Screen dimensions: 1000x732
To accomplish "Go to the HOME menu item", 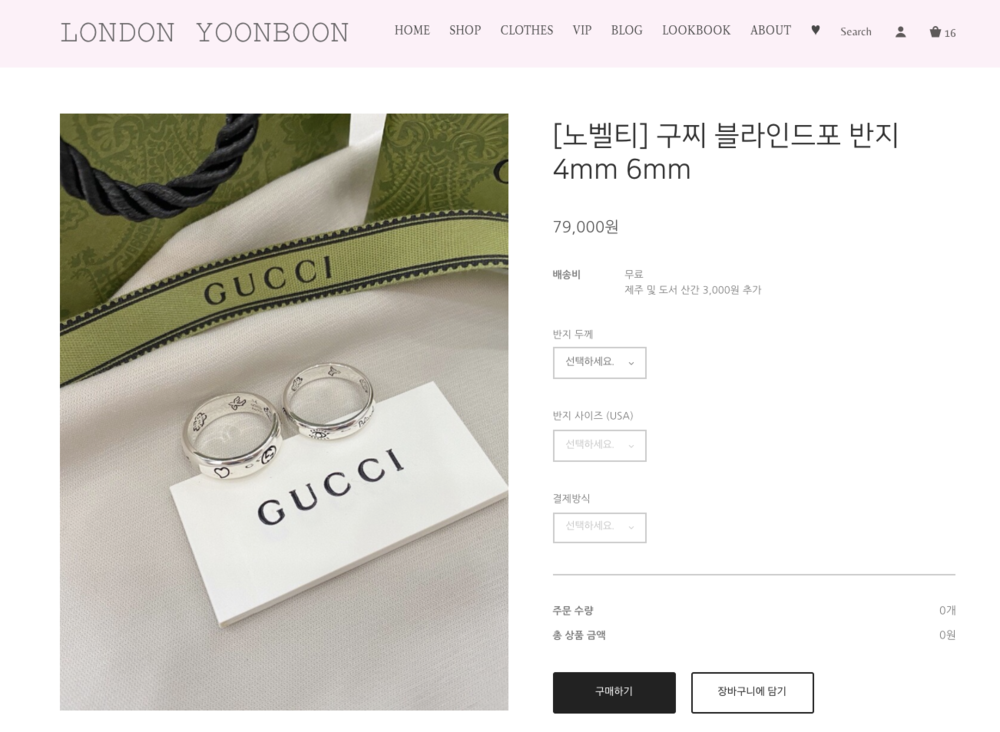I will pos(412,31).
